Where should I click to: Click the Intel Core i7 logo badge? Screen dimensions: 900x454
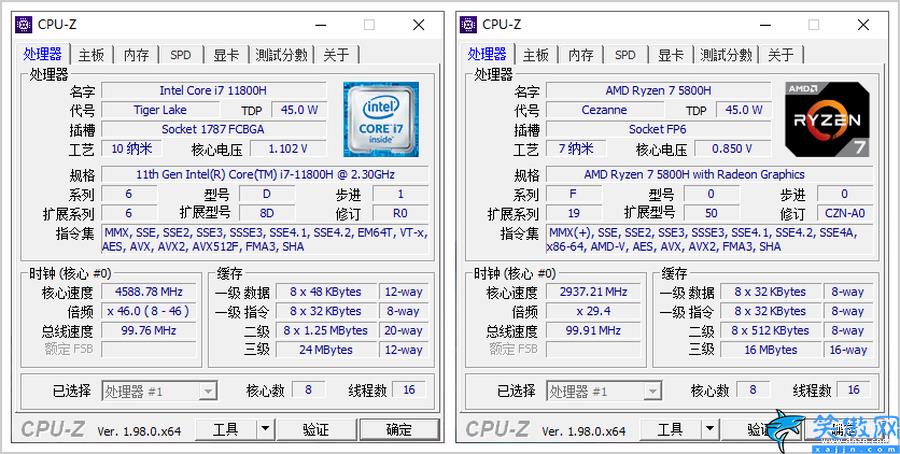(x=381, y=119)
